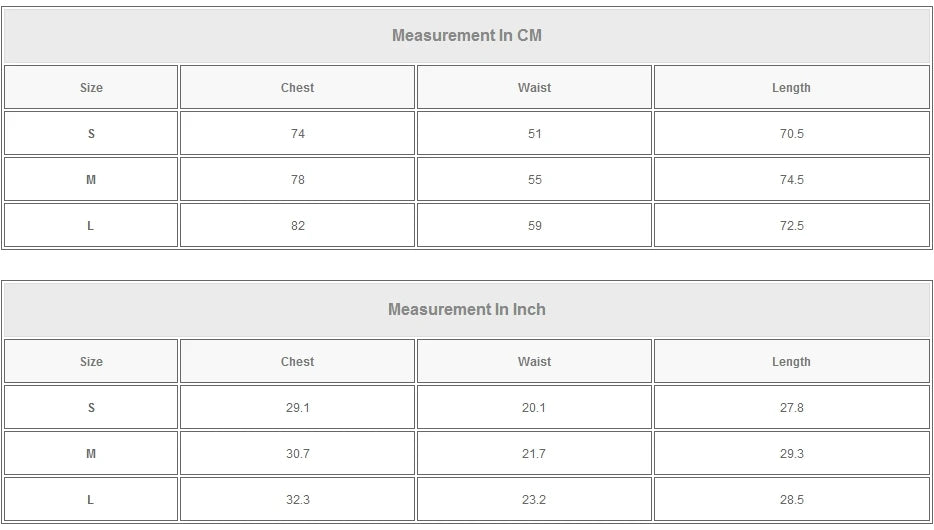
Task: Click the waist value 20.1 cell
Action: pos(534,408)
